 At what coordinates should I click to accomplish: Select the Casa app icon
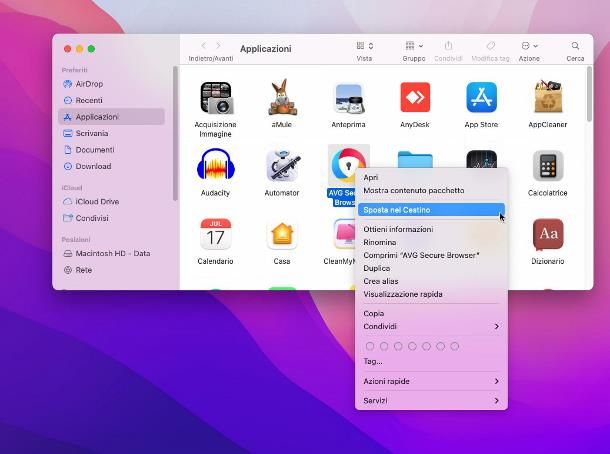click(282, 234)
